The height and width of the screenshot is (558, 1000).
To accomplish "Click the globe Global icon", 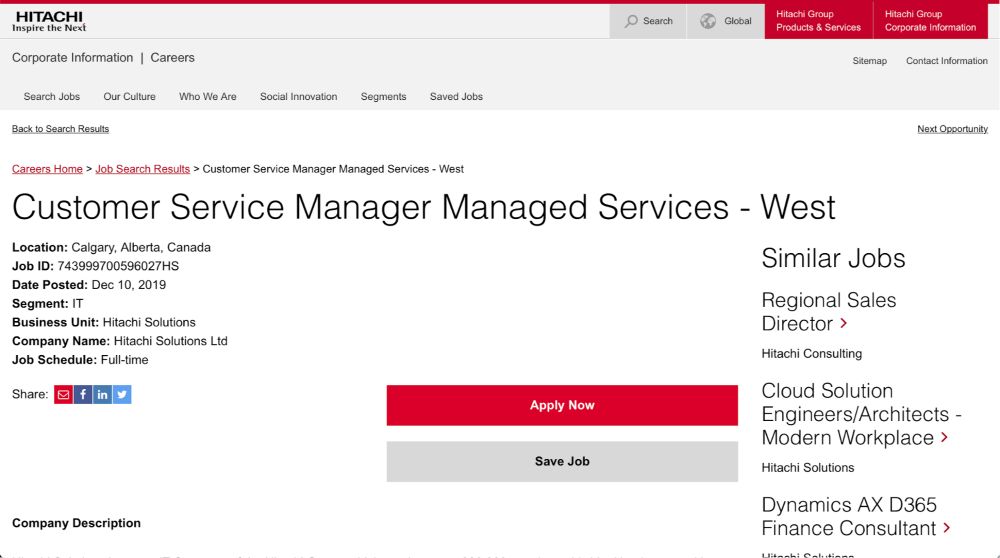I will (708, 21).
